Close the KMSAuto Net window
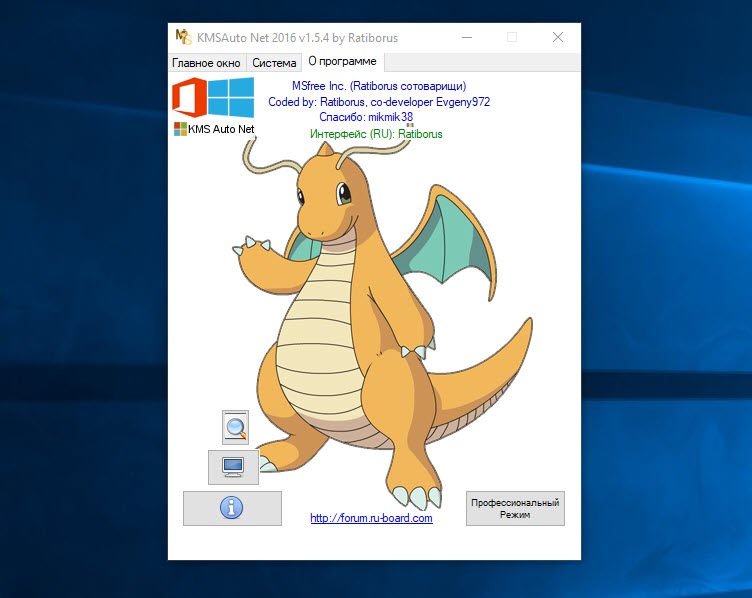The height and width of the screenshot is (598, 752). coord(558,37)
